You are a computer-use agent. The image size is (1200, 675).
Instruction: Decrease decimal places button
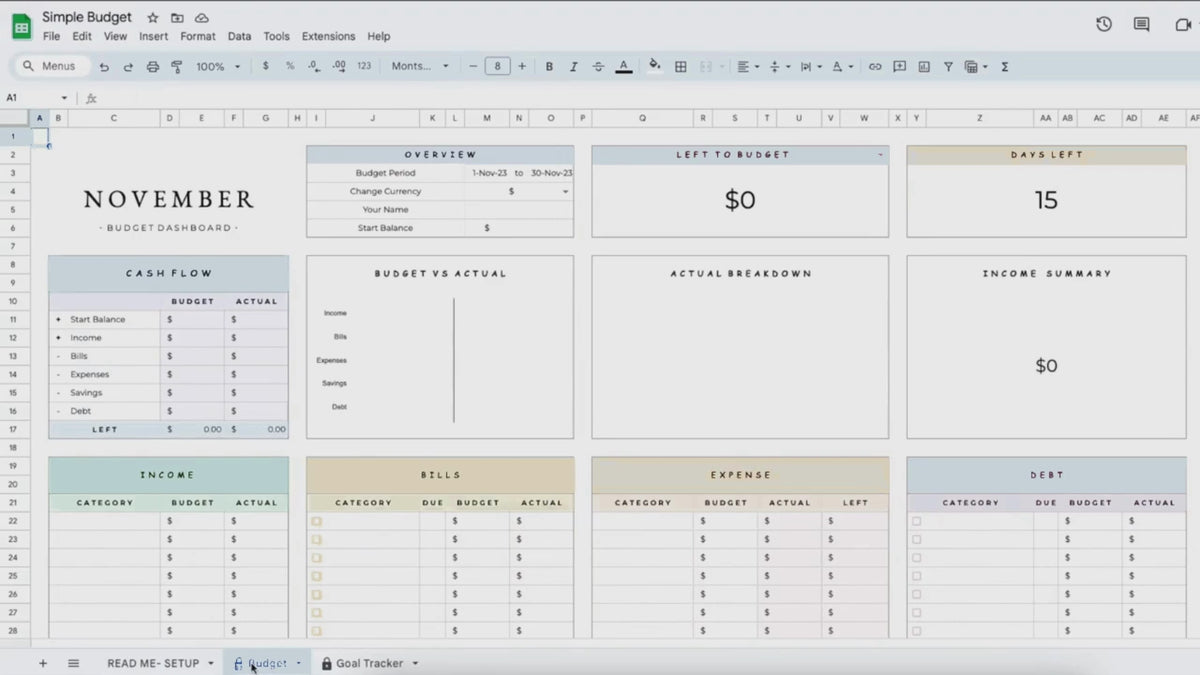314,67
